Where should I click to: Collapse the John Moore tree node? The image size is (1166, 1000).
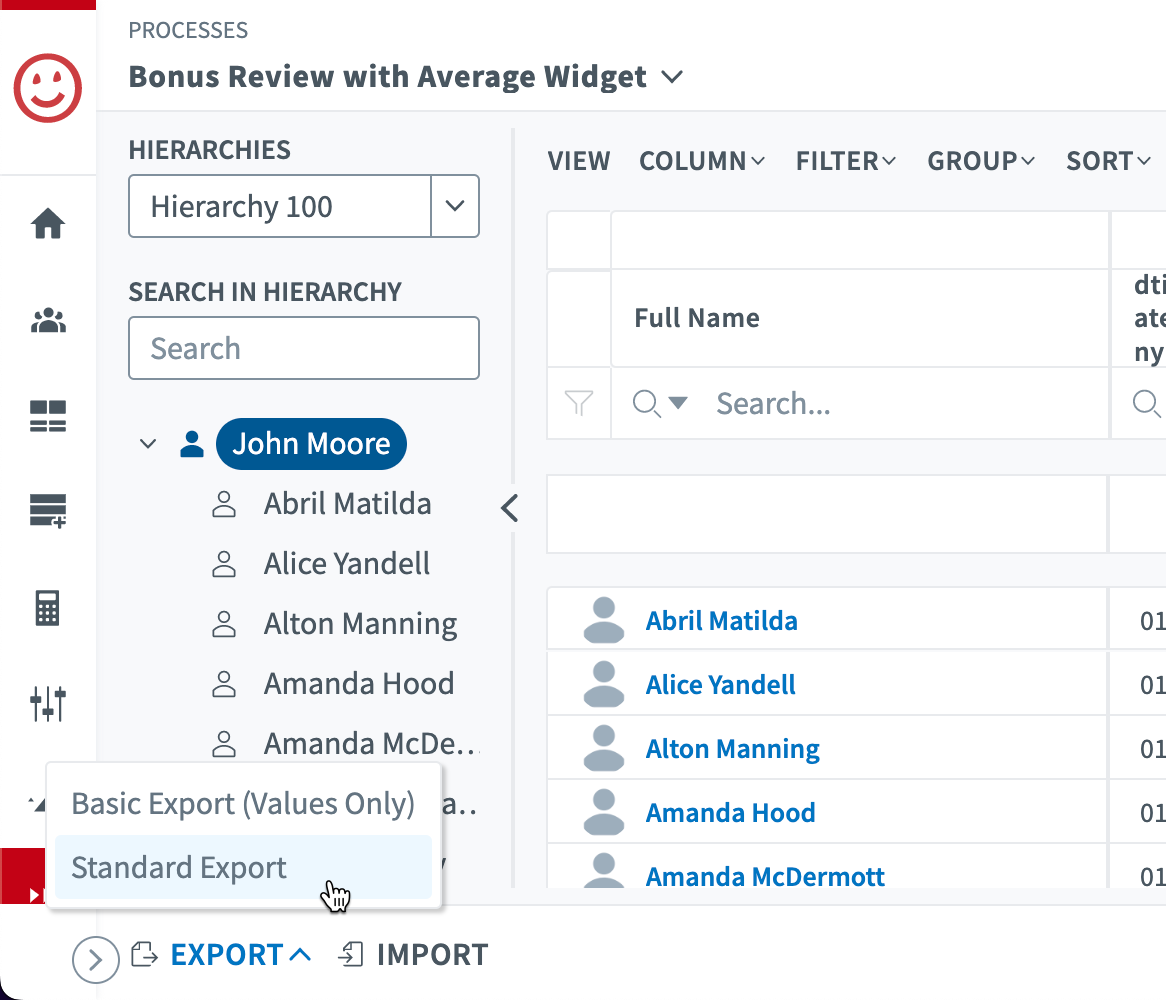pos(148,444)
